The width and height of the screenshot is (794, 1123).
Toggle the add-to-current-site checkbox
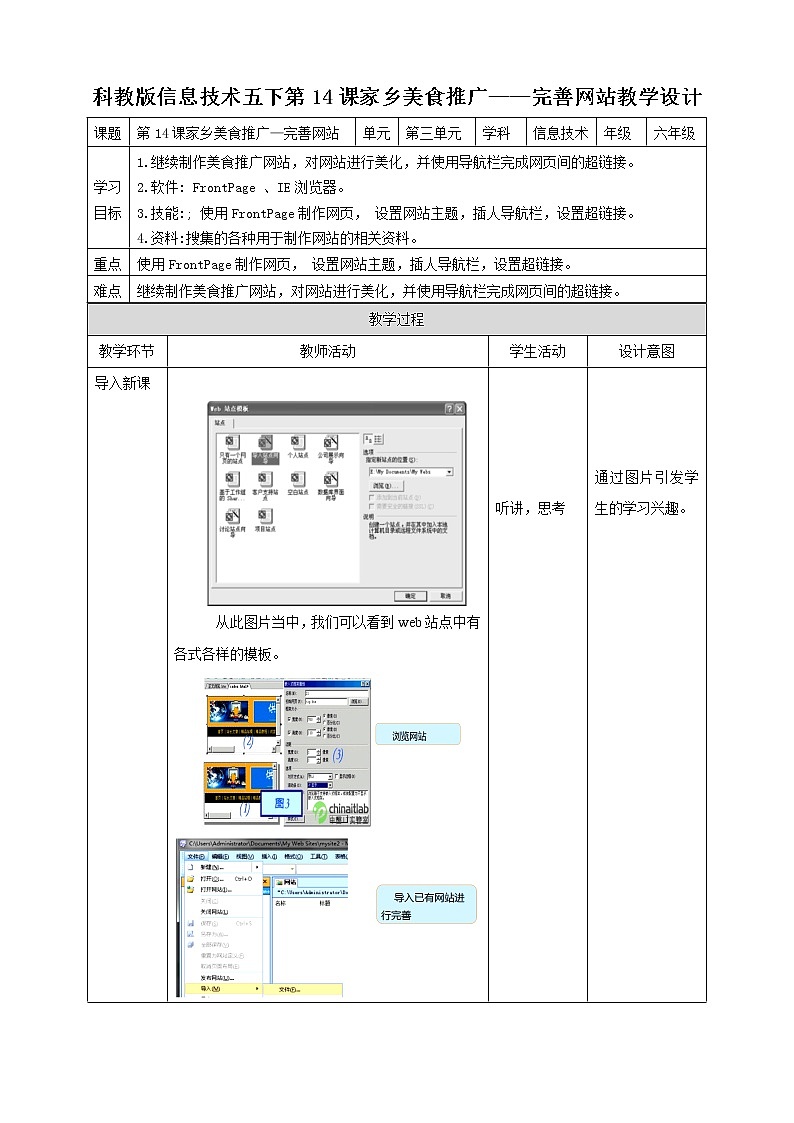pos(372,497)
